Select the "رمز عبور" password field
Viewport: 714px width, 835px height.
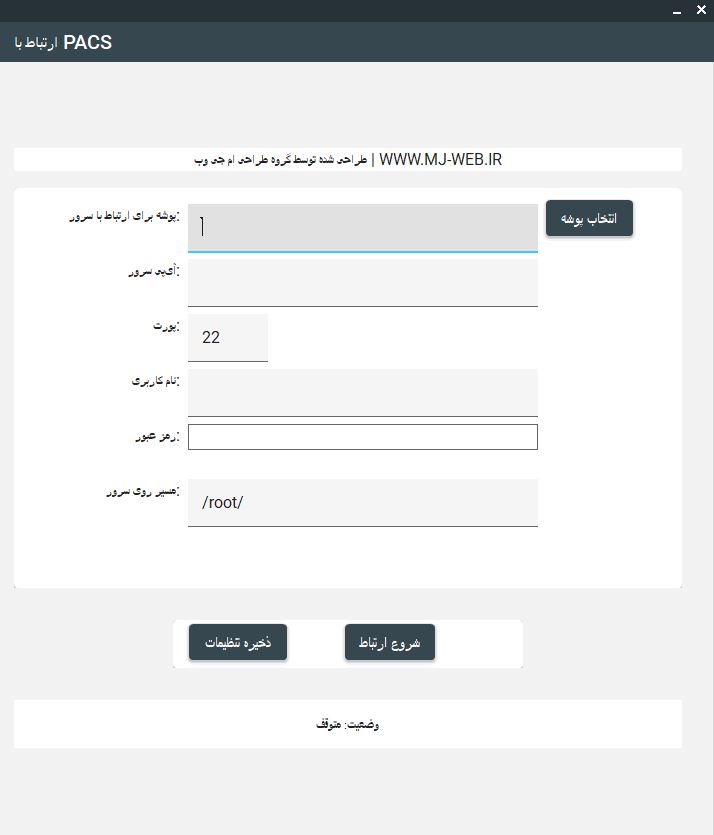(362, 436)
